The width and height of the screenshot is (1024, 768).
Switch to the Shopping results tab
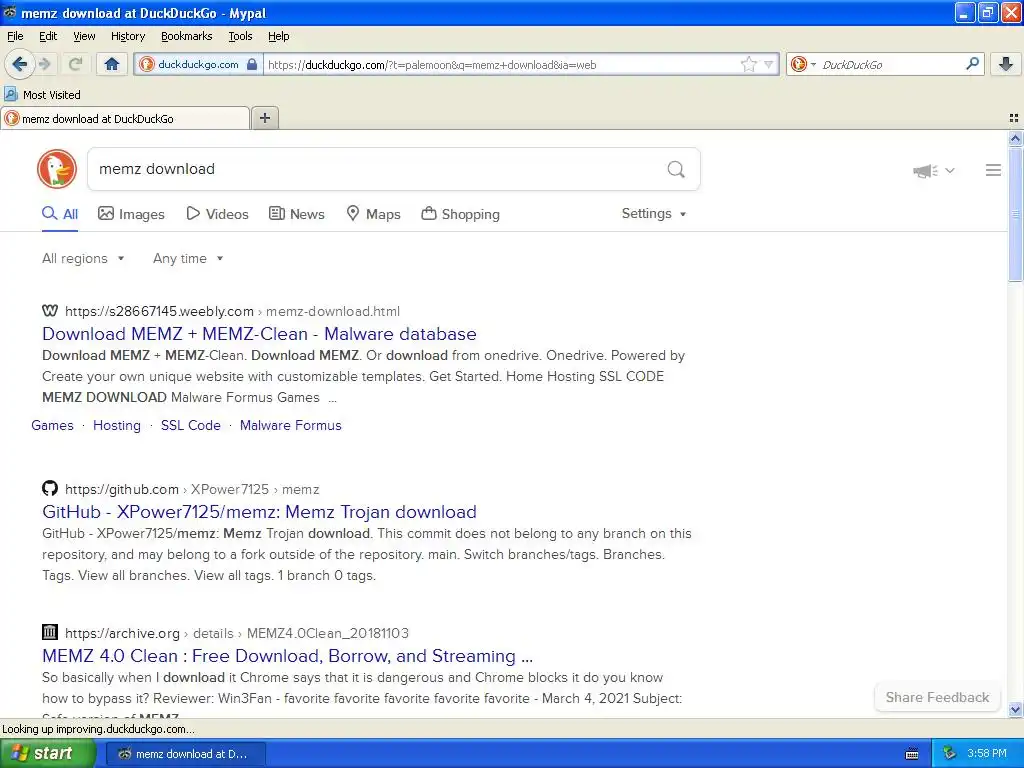coord(460,214)
